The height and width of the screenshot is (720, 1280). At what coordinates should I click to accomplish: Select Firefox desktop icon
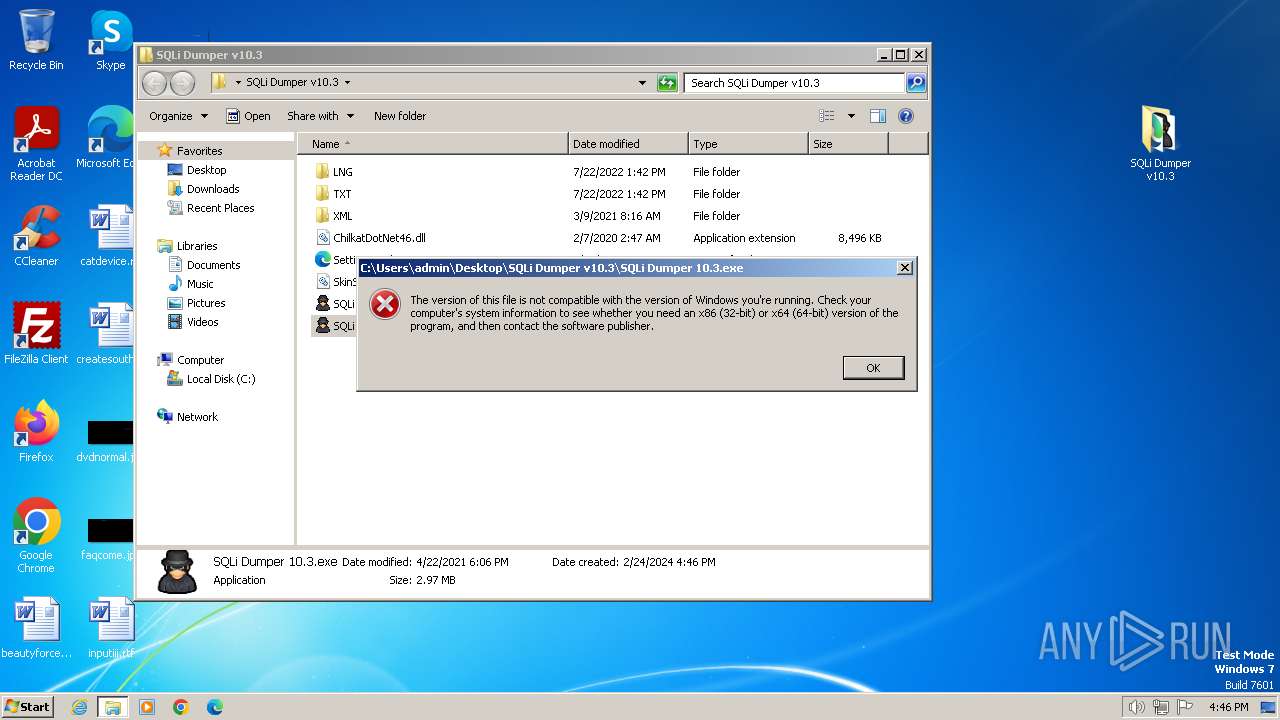coord(36,432)
